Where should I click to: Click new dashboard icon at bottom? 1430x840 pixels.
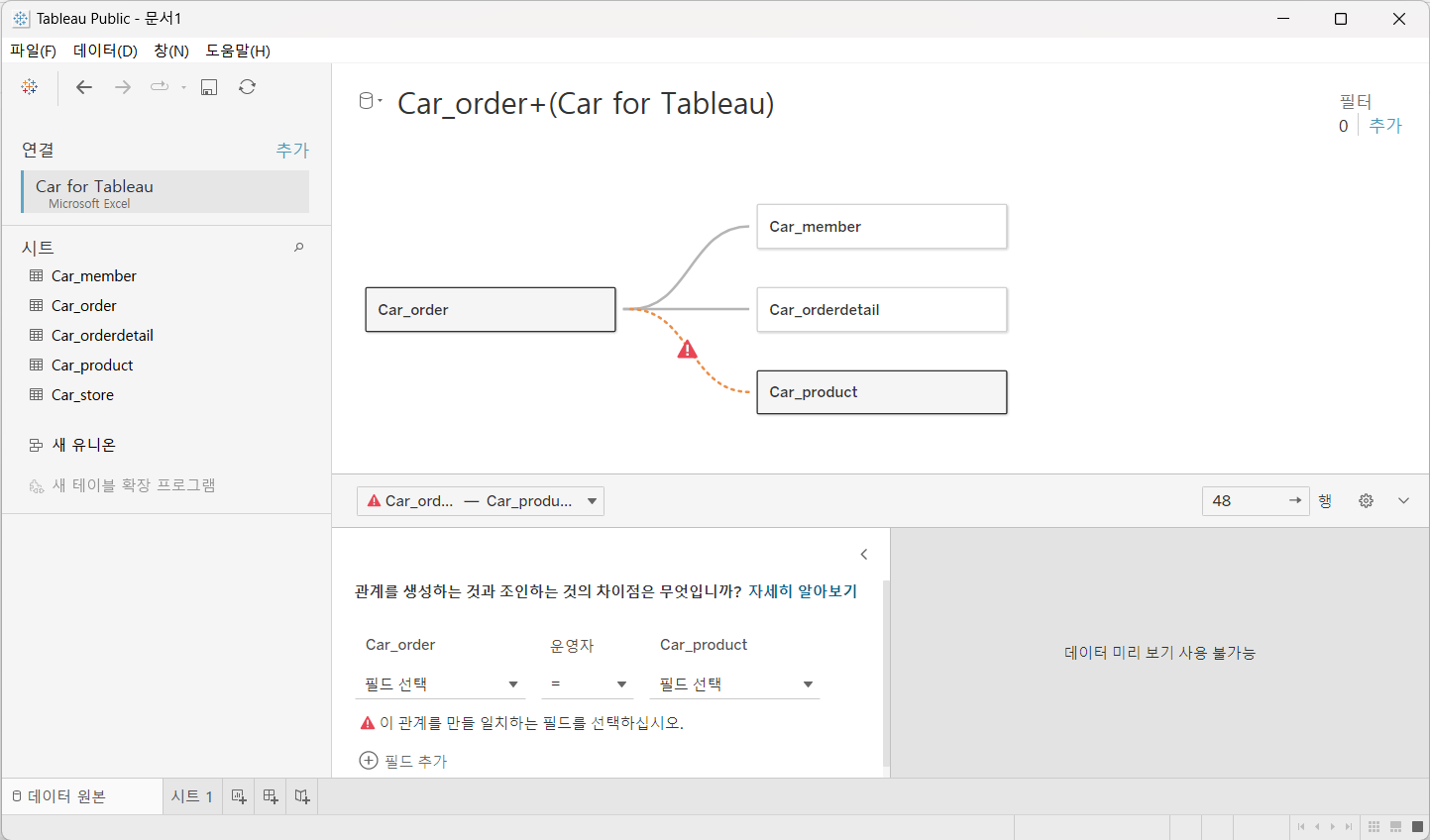pyautogui.click(x=271, y=796)
